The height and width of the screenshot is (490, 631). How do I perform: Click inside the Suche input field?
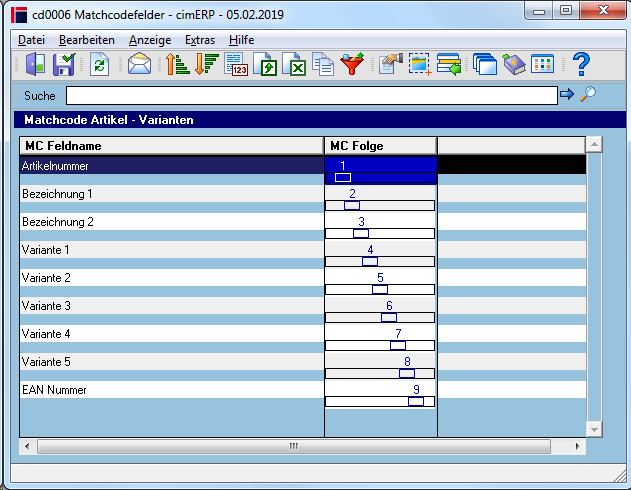coord(312,96)
